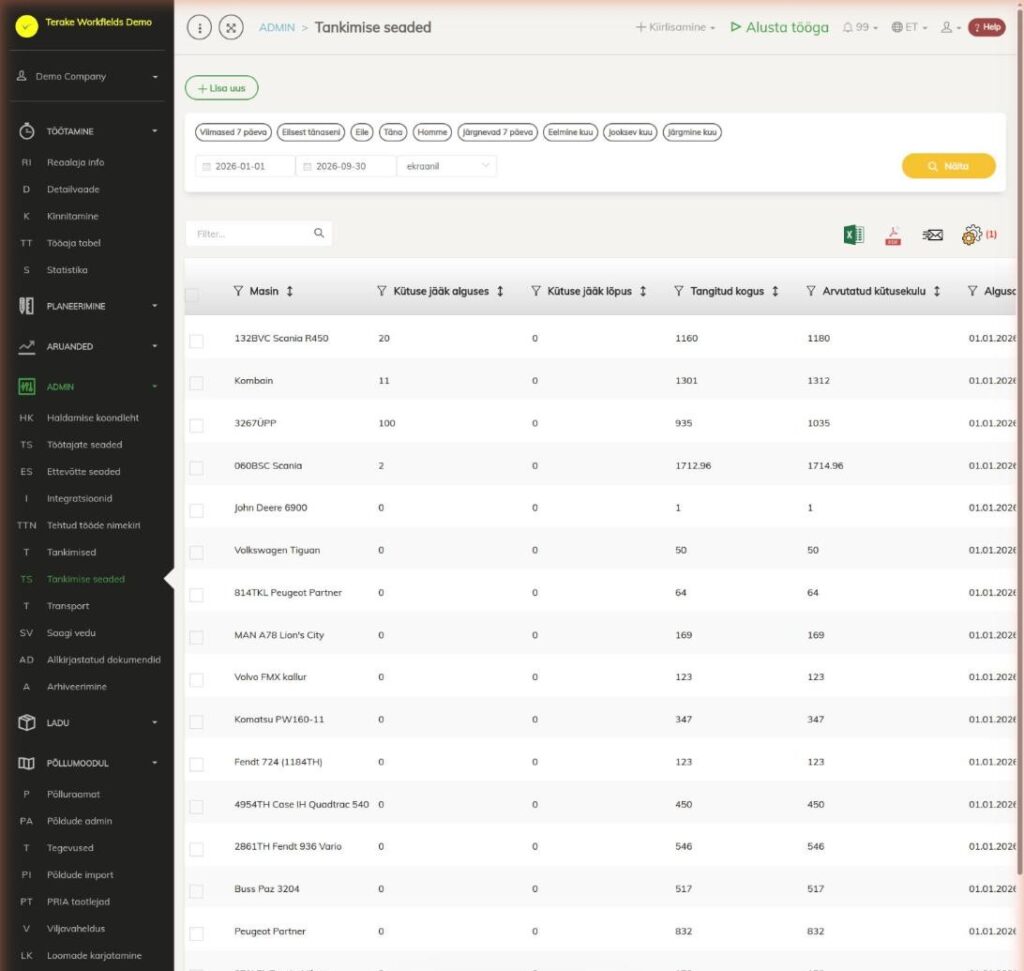Viewport: 1024px width, 971px height.
Task: Click filter icon on Masin column
Action: pyautogui.click(x=238, y=291)
